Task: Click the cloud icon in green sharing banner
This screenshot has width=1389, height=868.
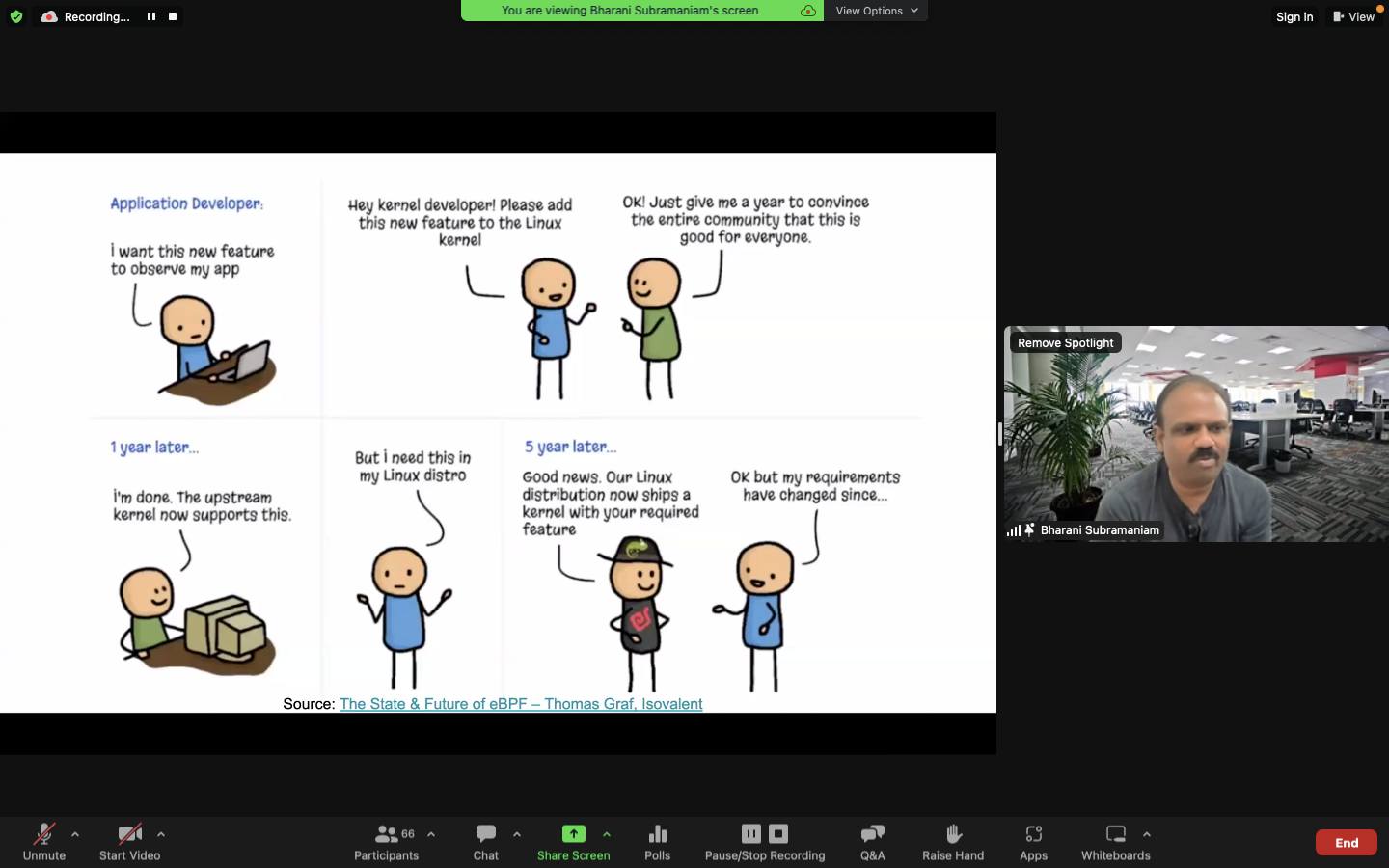Action: (808, 11)
